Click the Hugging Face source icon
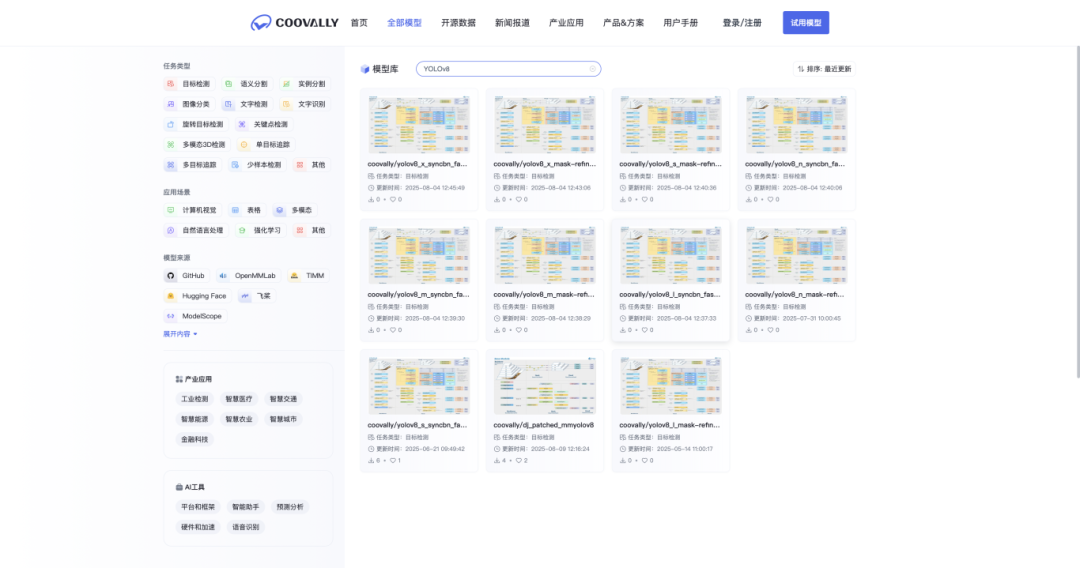Image resolution: width=1080 pixels, height=568 pixels. 171,296
